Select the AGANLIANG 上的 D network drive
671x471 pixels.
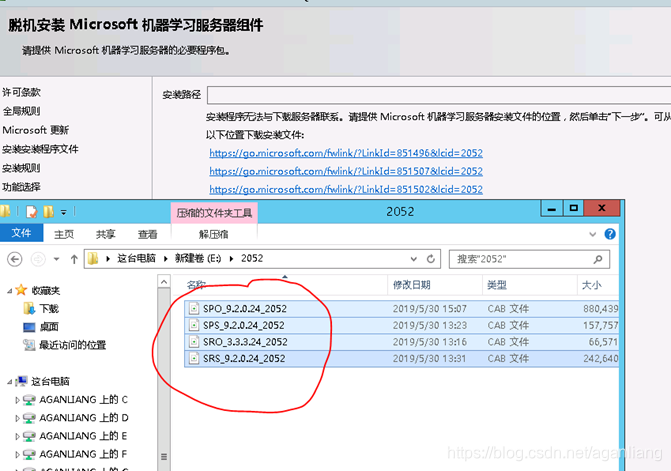(75, 418)
